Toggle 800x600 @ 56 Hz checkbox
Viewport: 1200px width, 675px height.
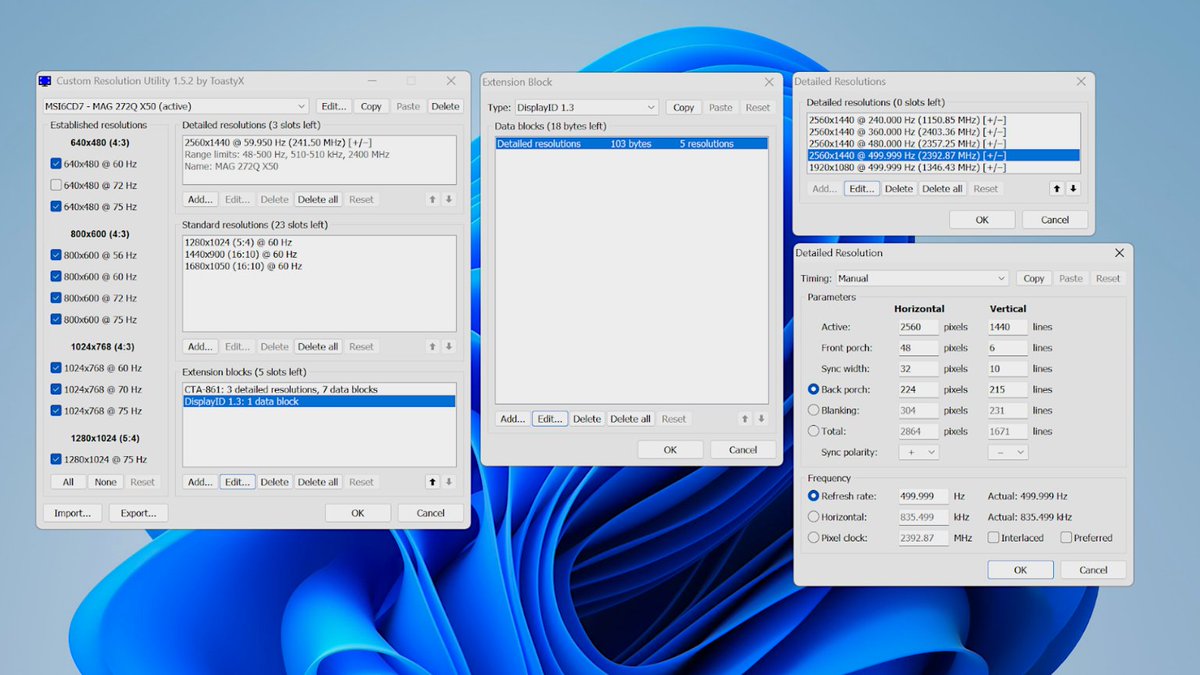click(x=56, y=255)
